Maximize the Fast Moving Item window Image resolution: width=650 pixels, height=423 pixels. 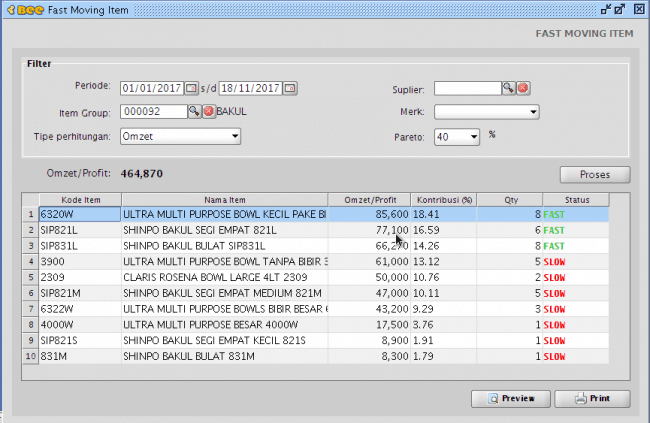[x=620, y=9]
